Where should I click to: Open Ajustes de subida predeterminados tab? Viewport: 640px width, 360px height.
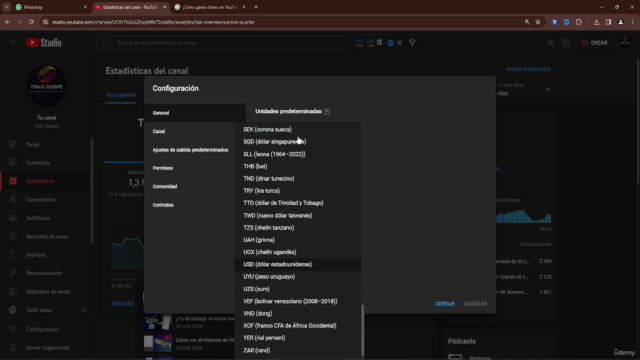[189, 150]
